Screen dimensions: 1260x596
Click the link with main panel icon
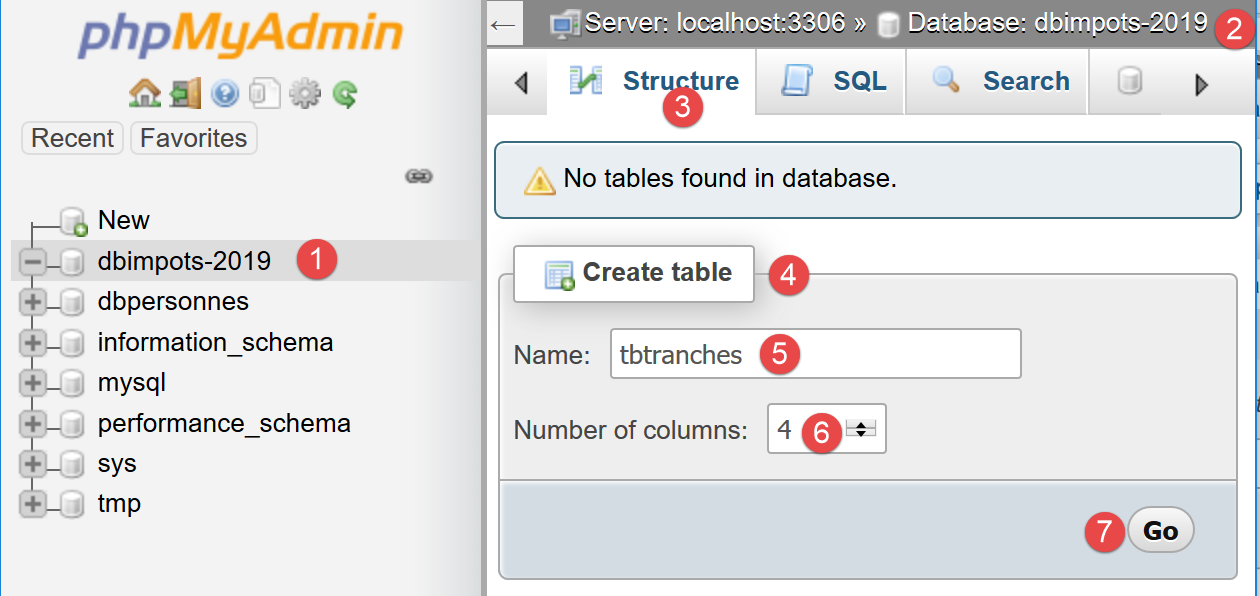[x=418, y=176]
